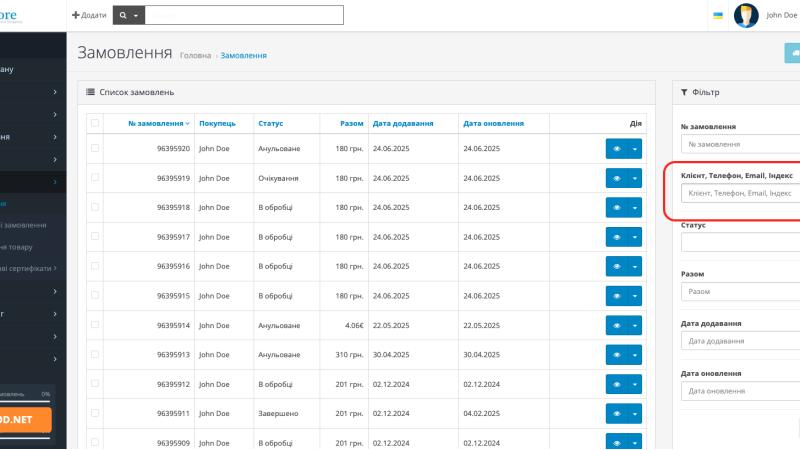Click the John Doe username in header
This screenshot has width=800, height=450.
(782, 15)
